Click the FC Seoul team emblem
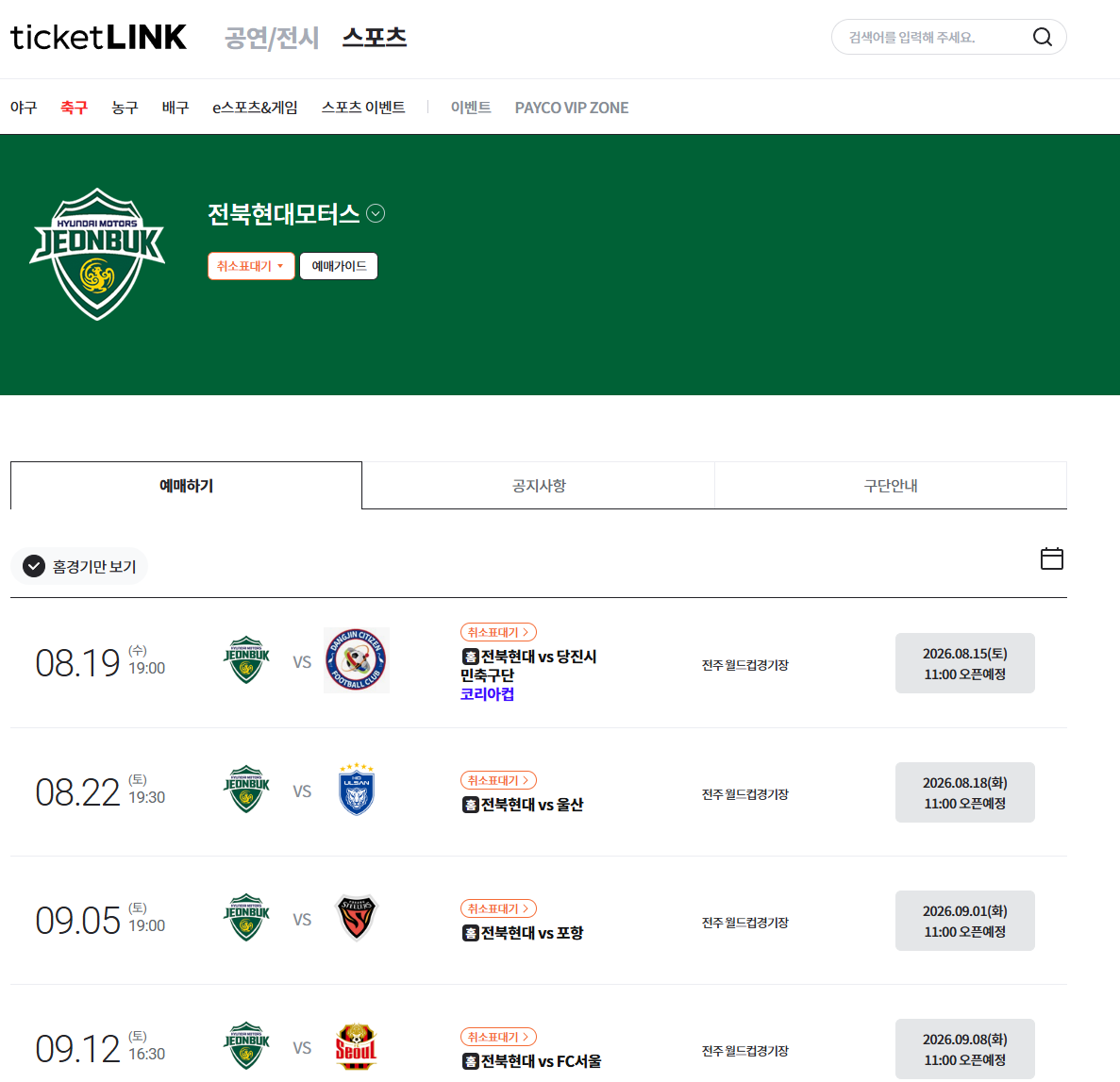The height and width of the screenshot is (1082, 1120). click(357, 1047)
